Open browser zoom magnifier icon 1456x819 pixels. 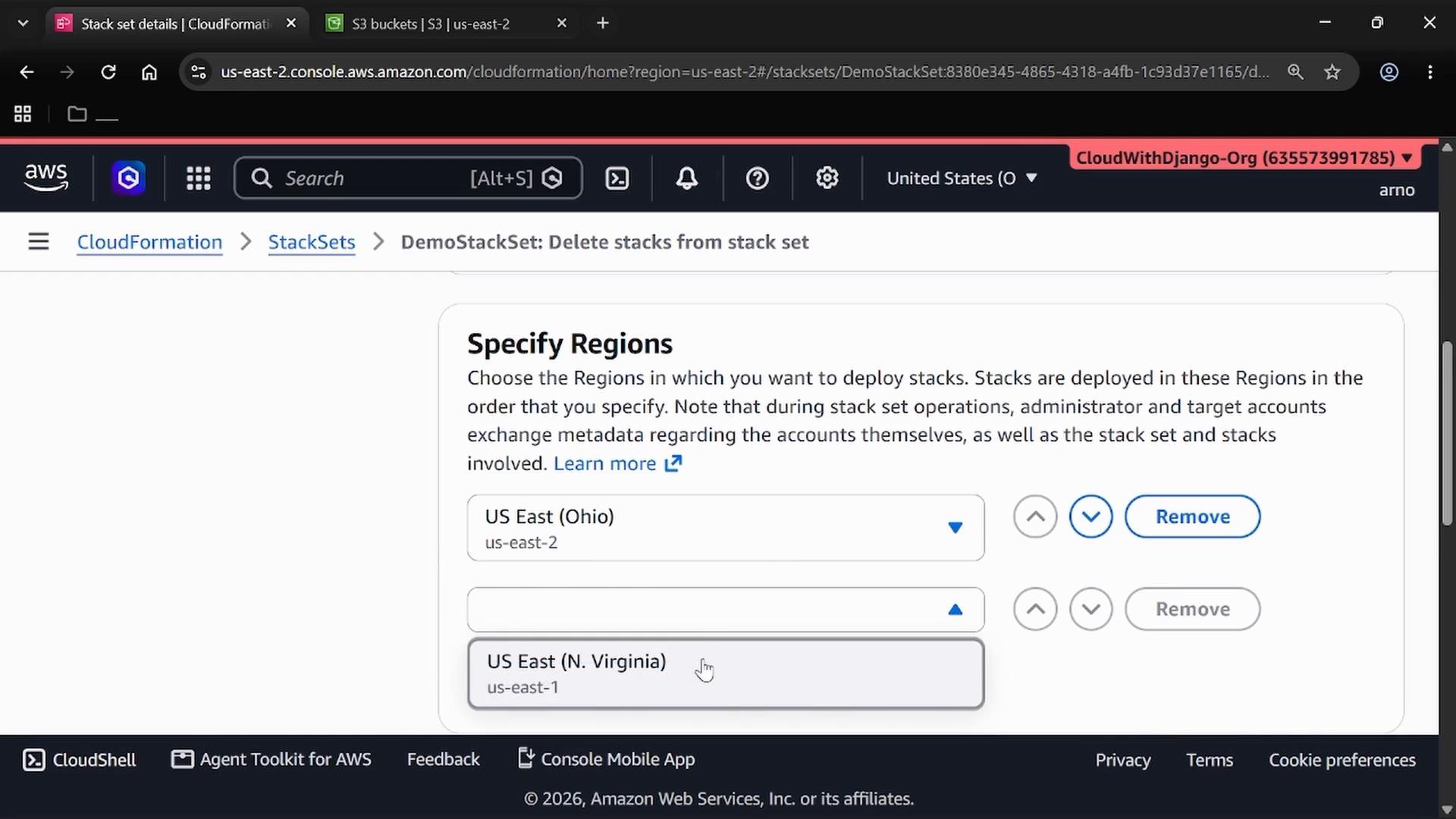click(1295, 72)
